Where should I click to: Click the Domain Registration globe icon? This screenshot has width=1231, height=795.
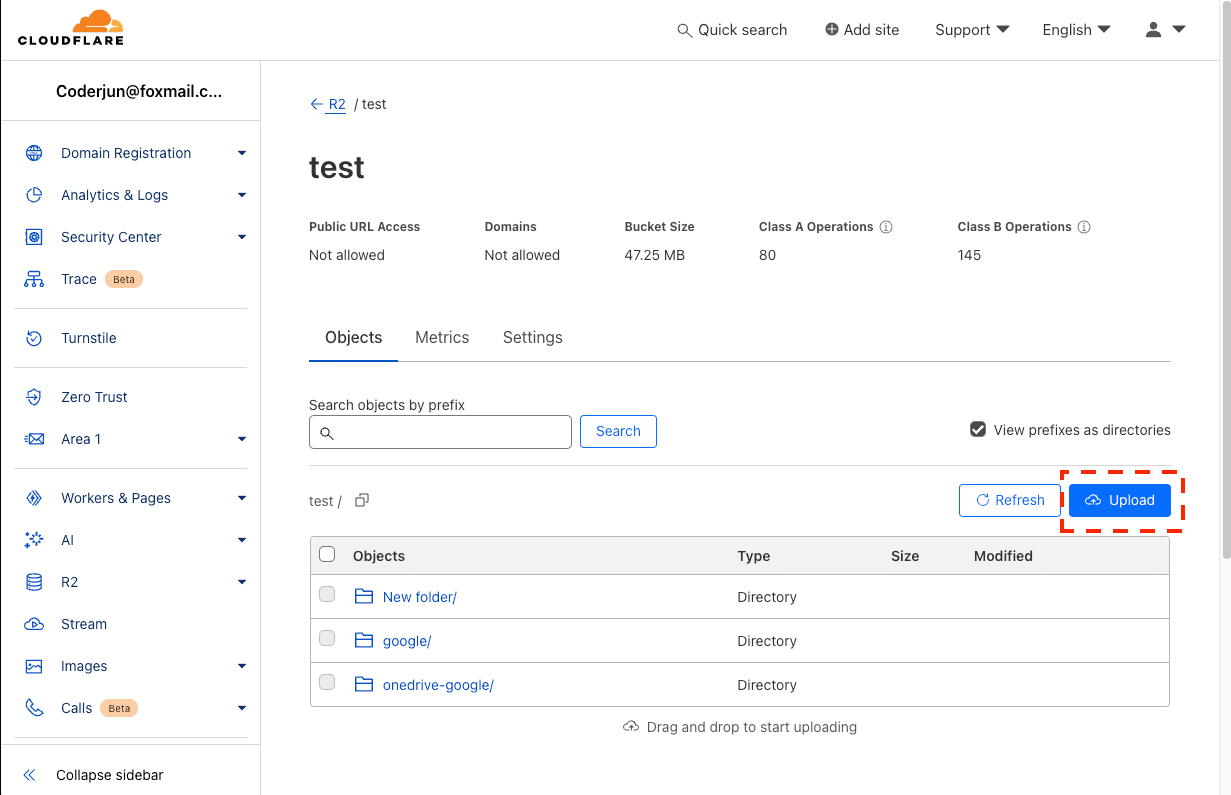pos(34,153)
